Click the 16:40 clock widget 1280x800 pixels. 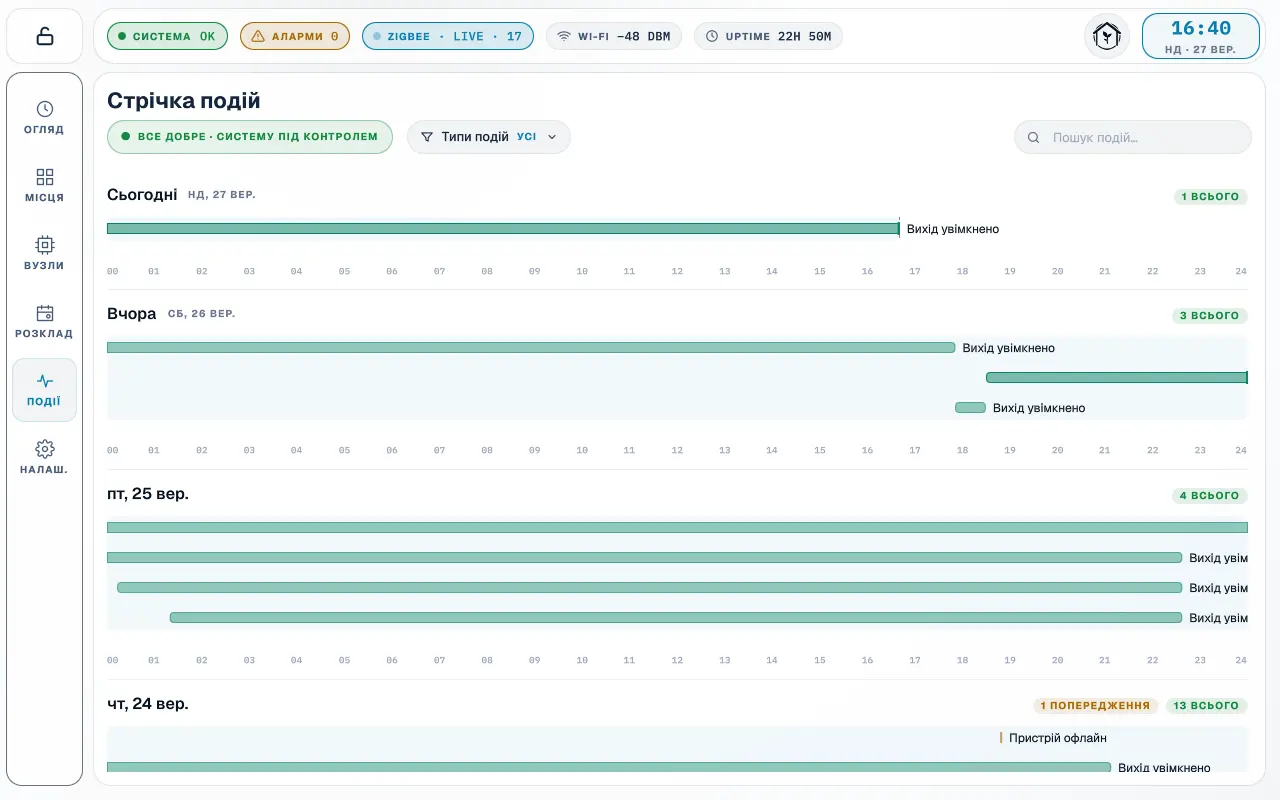click(x=1201, y=36)
